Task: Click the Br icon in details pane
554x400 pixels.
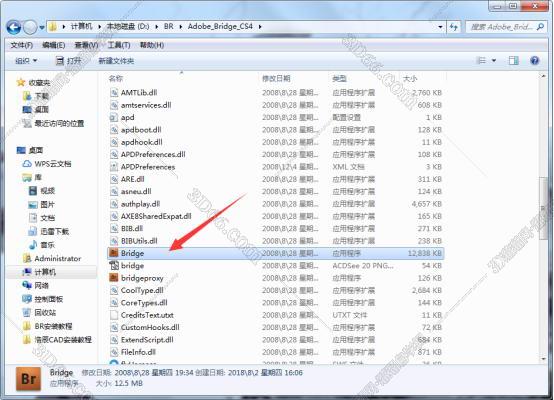Action: 29,379
